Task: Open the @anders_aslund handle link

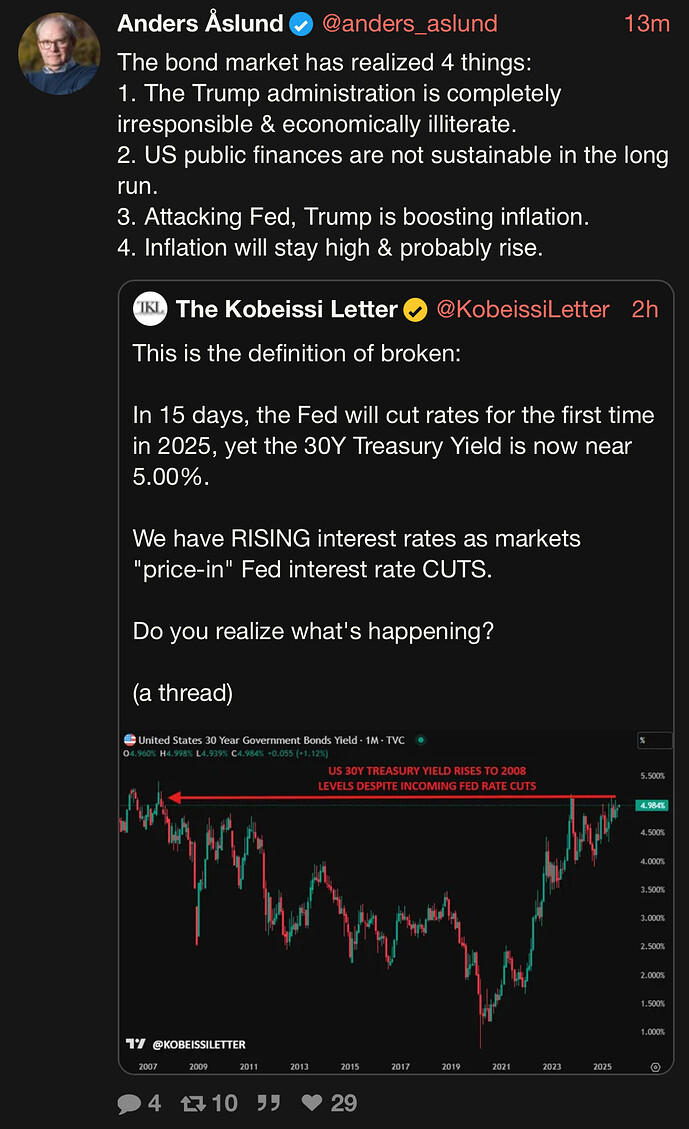Action: (x=409, y=23)
